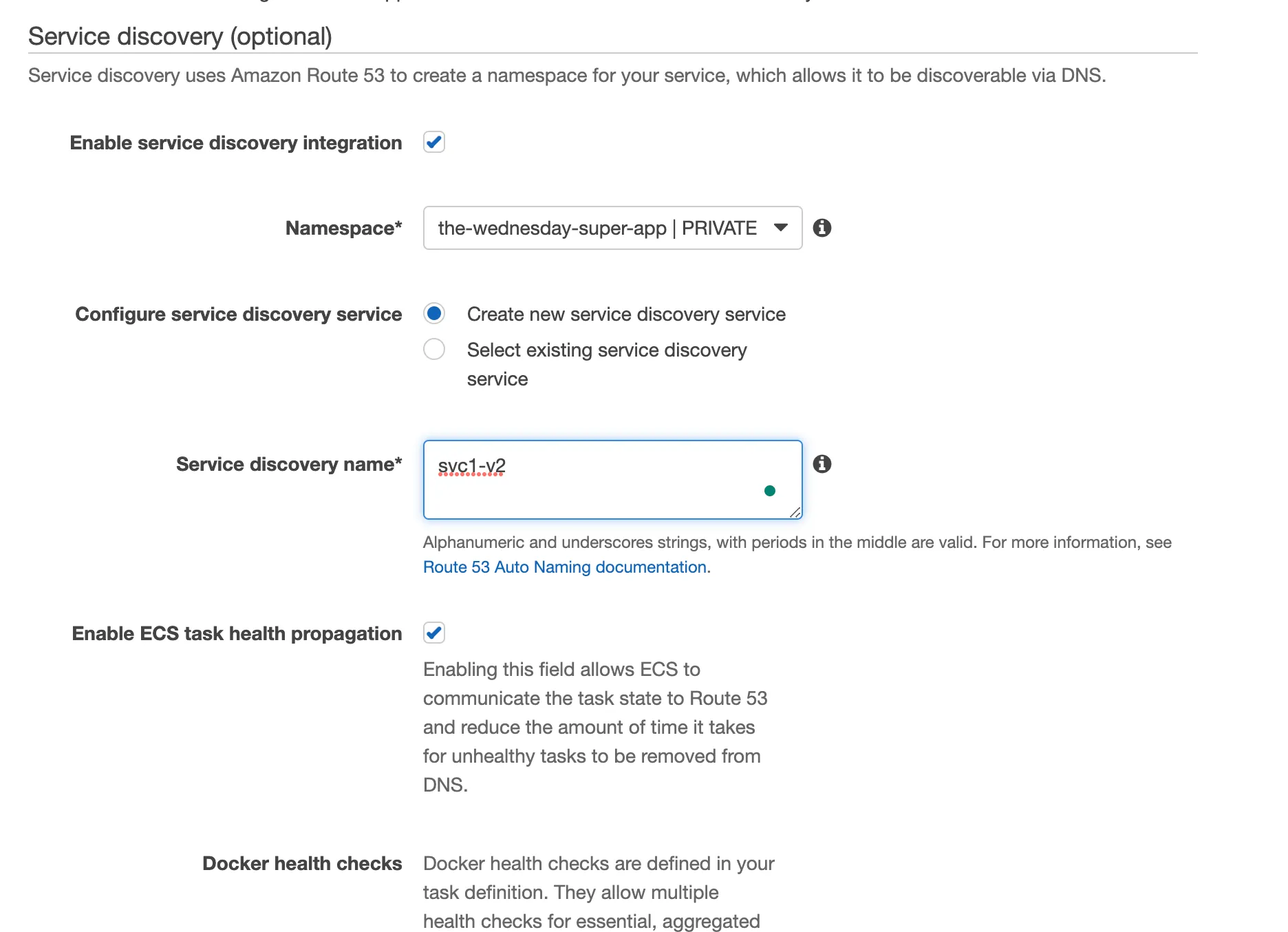Click Enable ECS task health propagation label

click(237, 633)
